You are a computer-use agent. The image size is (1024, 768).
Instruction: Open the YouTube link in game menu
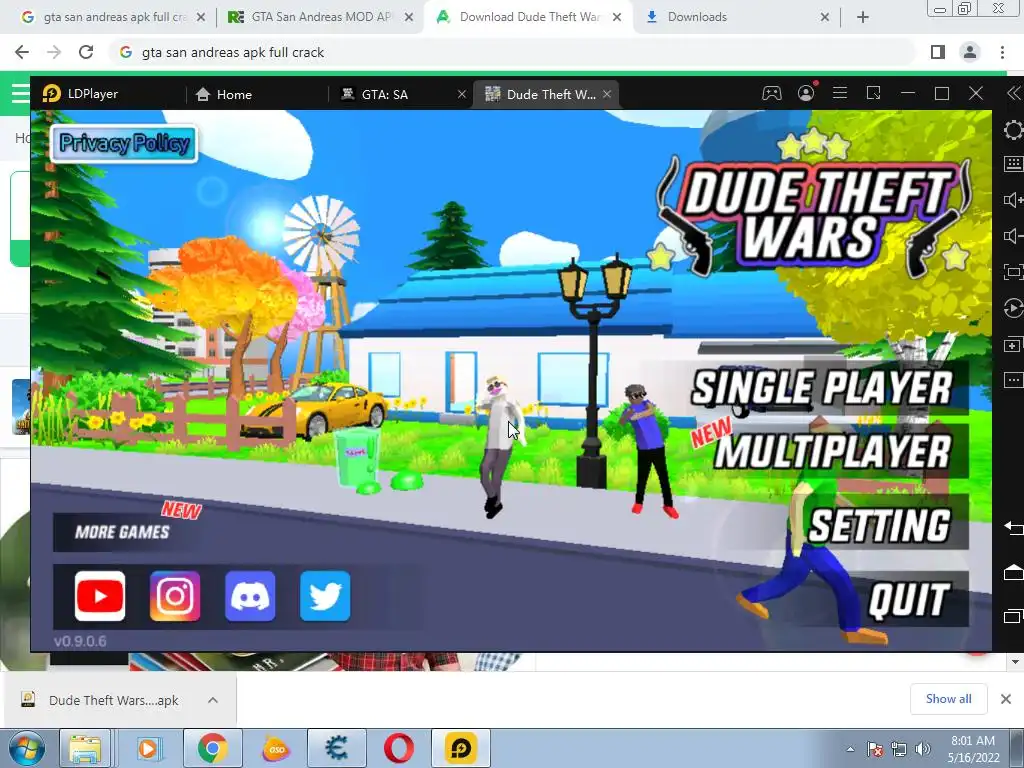99,596
